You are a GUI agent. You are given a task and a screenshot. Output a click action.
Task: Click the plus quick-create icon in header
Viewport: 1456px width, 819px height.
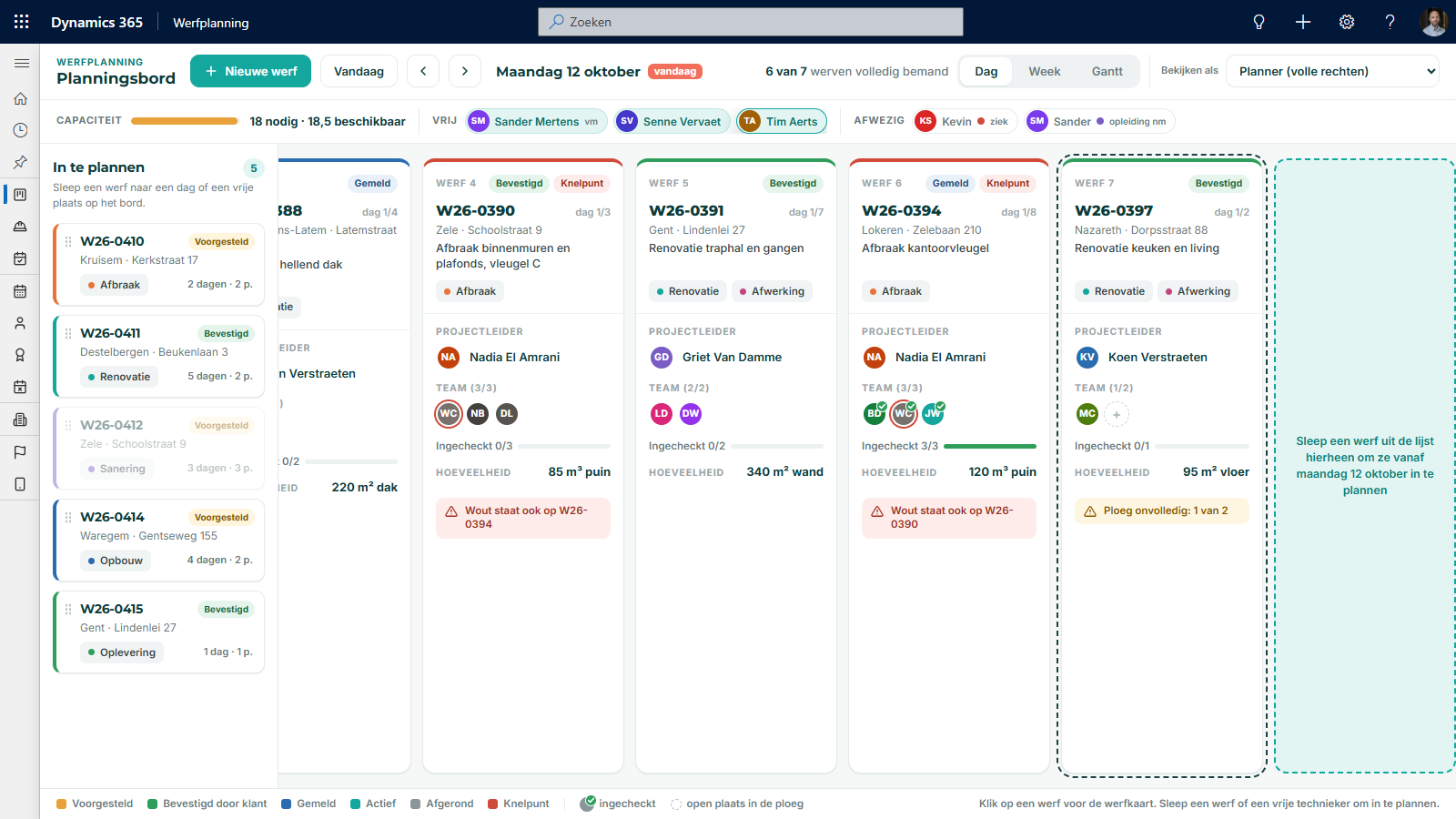[x=1303, y=22]
